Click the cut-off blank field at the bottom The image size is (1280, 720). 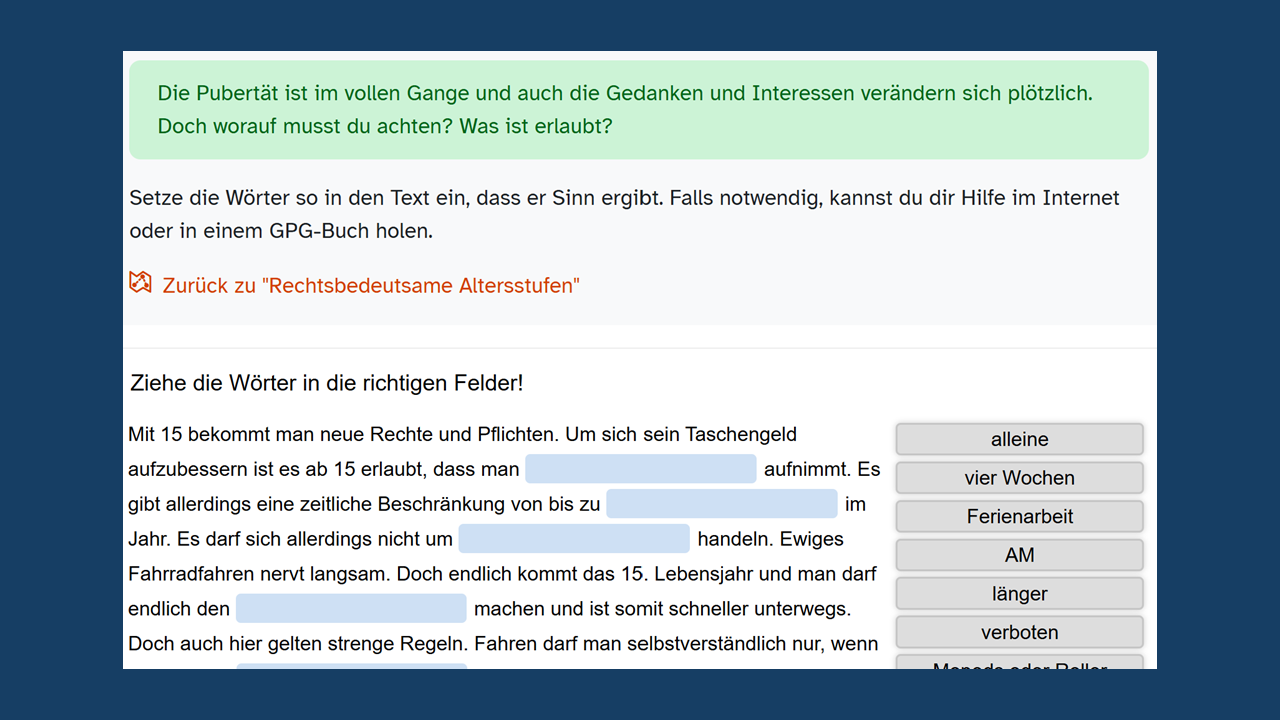[x=351, y=665]
